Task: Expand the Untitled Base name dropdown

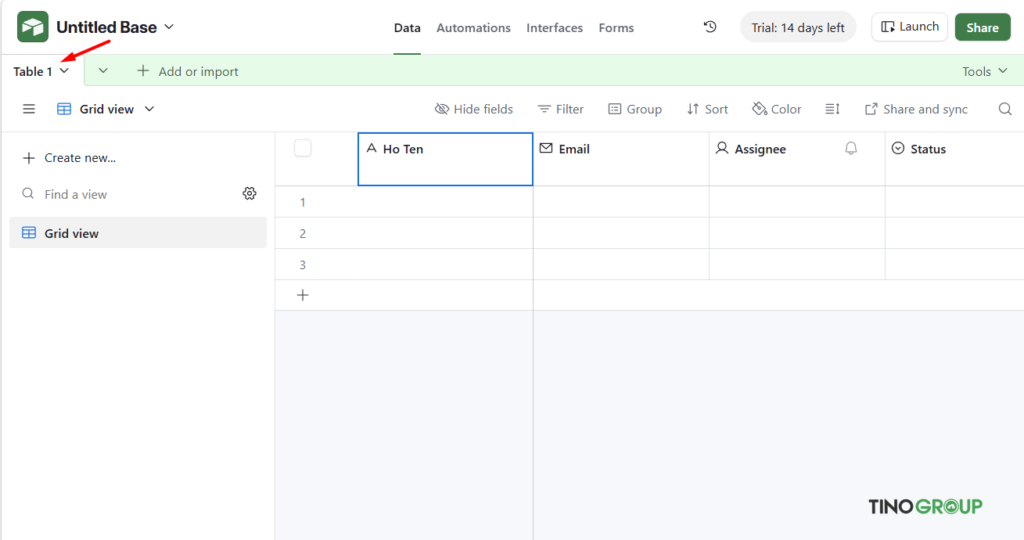Action: point(169,27)
